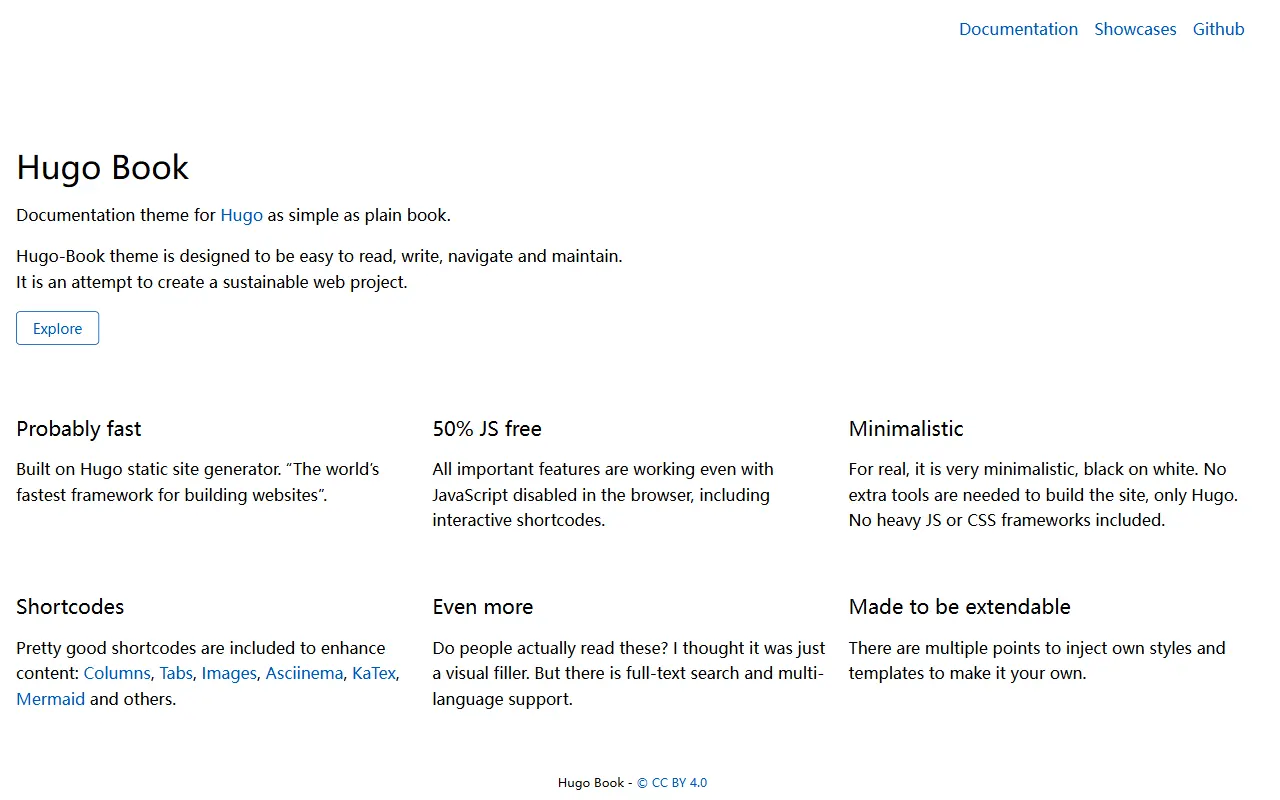The image size is (1280, 800).
Task: Open the Columns shortcode link
Action: tap(117, 673)
